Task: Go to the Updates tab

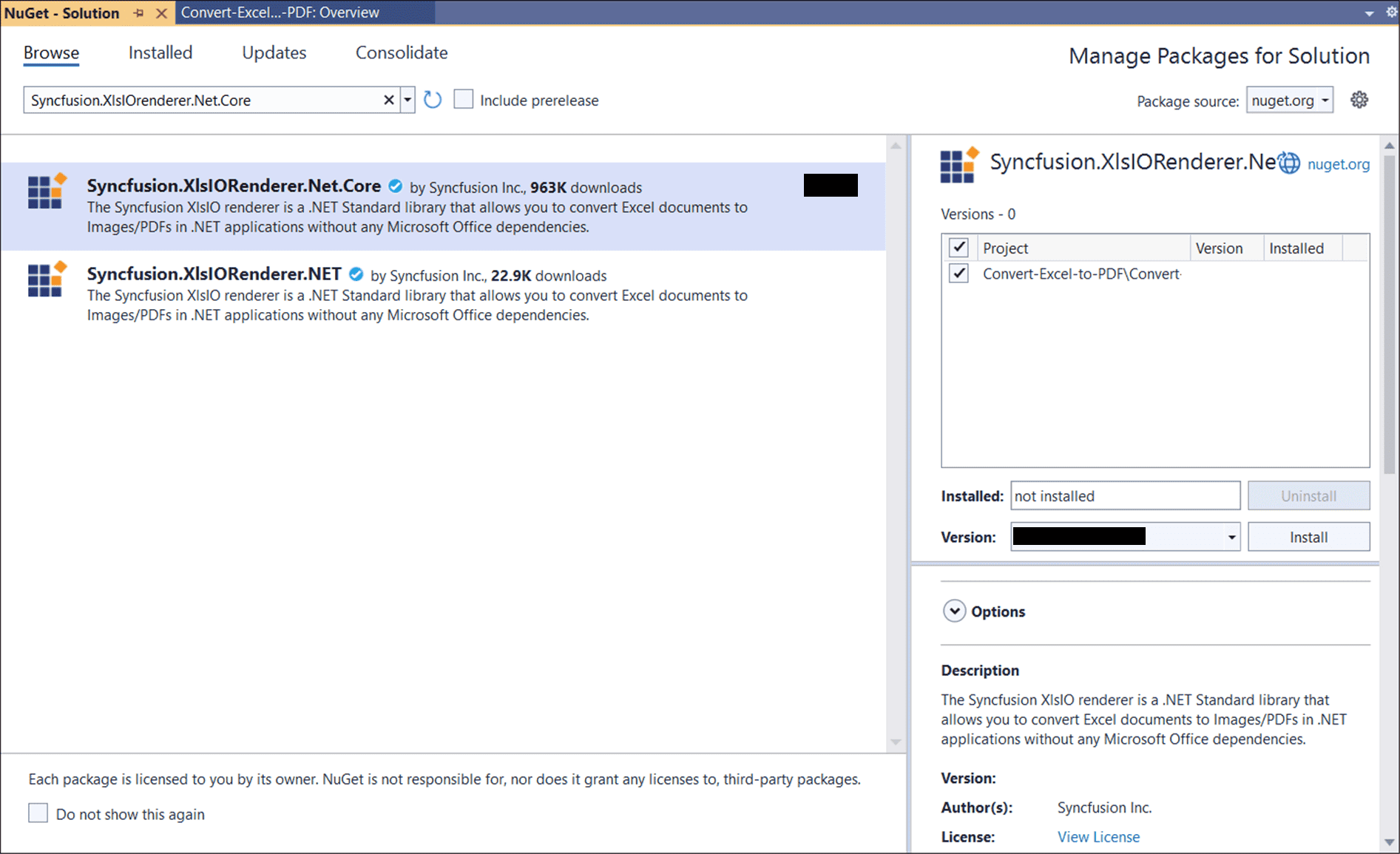Action: 274,52
